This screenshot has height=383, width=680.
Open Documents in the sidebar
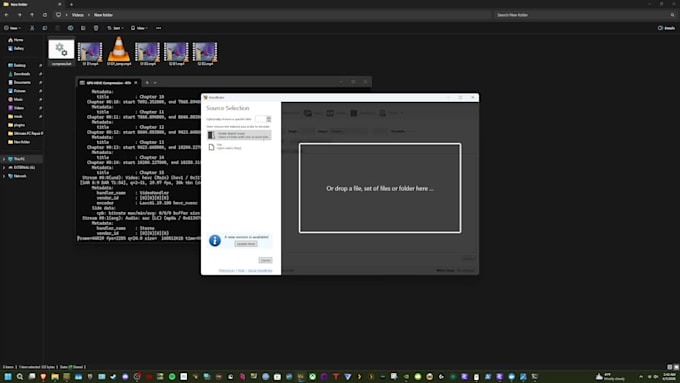pos(21,82)
